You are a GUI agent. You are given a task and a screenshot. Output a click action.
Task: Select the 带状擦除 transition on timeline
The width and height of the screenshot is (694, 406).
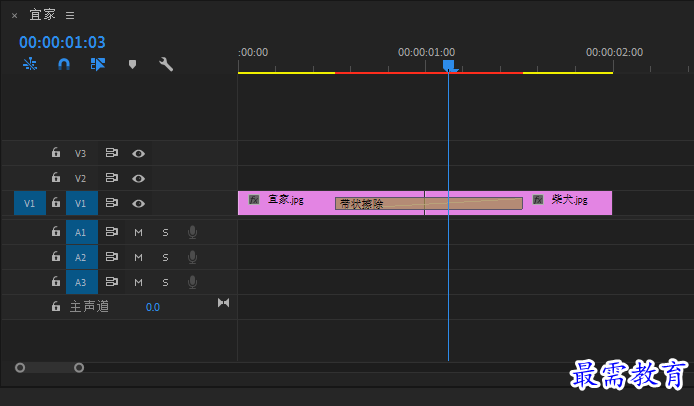(428, 204)
